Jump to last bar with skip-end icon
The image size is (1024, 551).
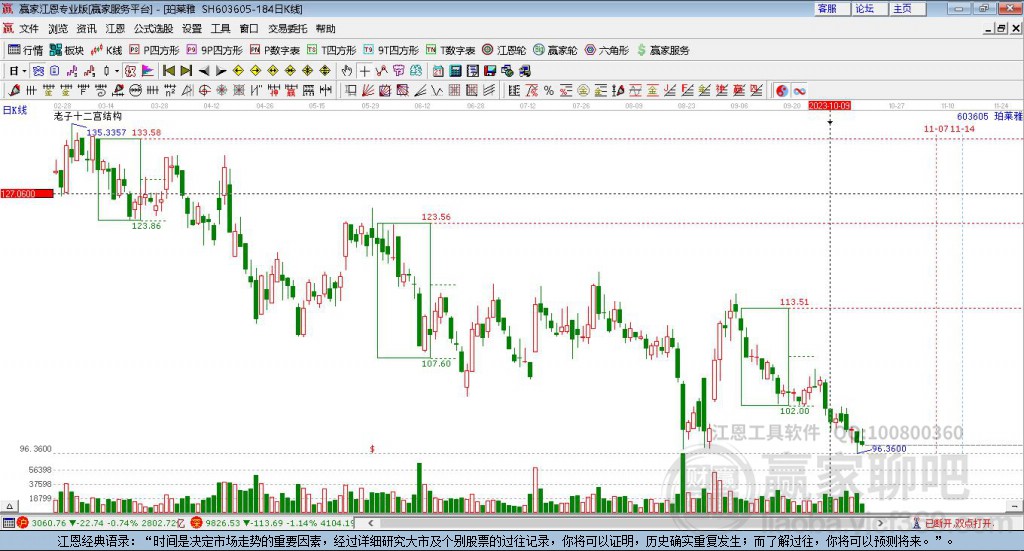[186, 71]
